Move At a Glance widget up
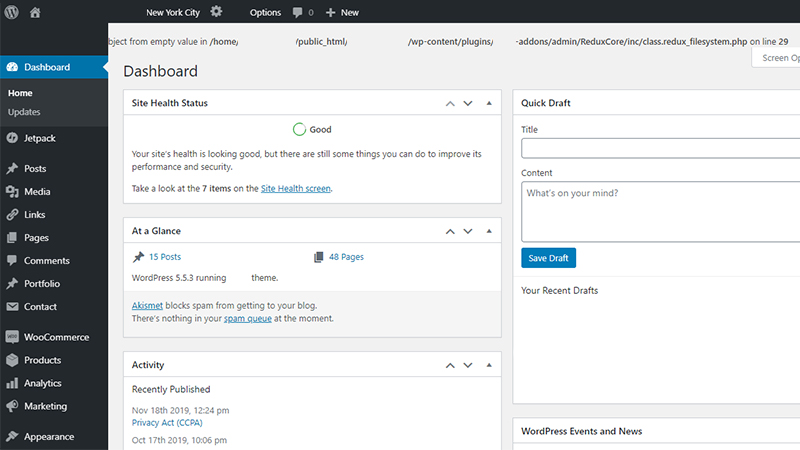Image resolution: width=800 pixels, height=450 pixels. click(450, 231)
